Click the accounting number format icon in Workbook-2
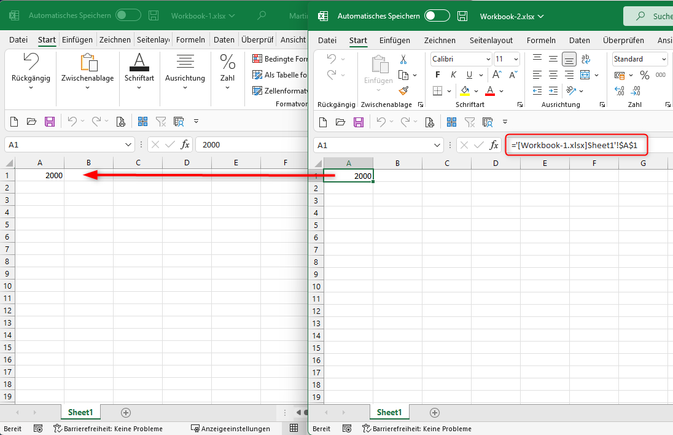The image size is (673, 435). pos(619,75)
